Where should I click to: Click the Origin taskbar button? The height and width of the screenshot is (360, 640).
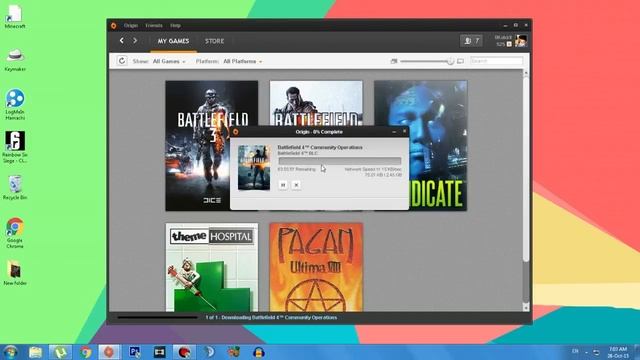[x=109, y=352]
